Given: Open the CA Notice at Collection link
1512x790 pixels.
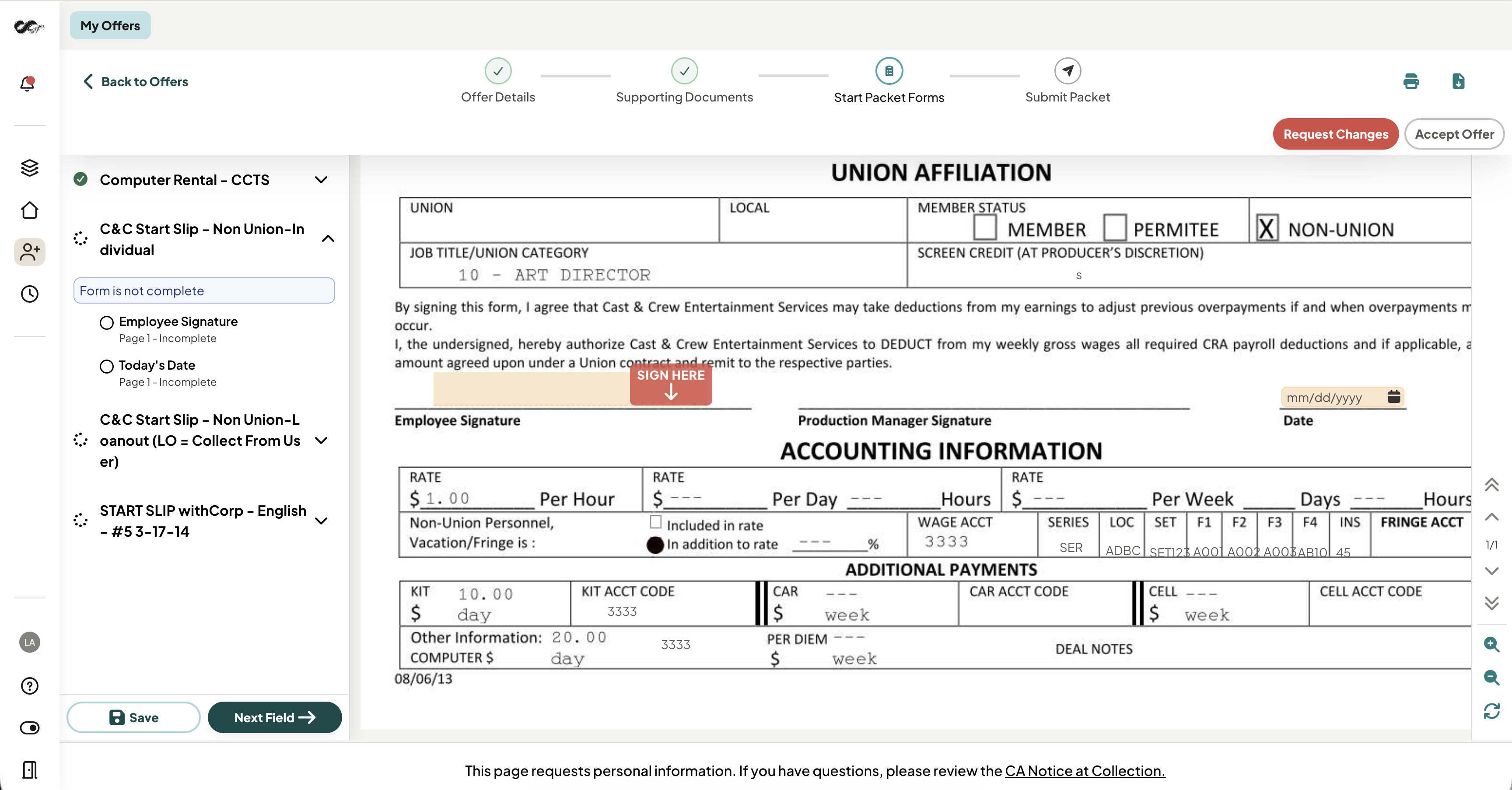Looking at the screenshot, I should pos(1085,771).
